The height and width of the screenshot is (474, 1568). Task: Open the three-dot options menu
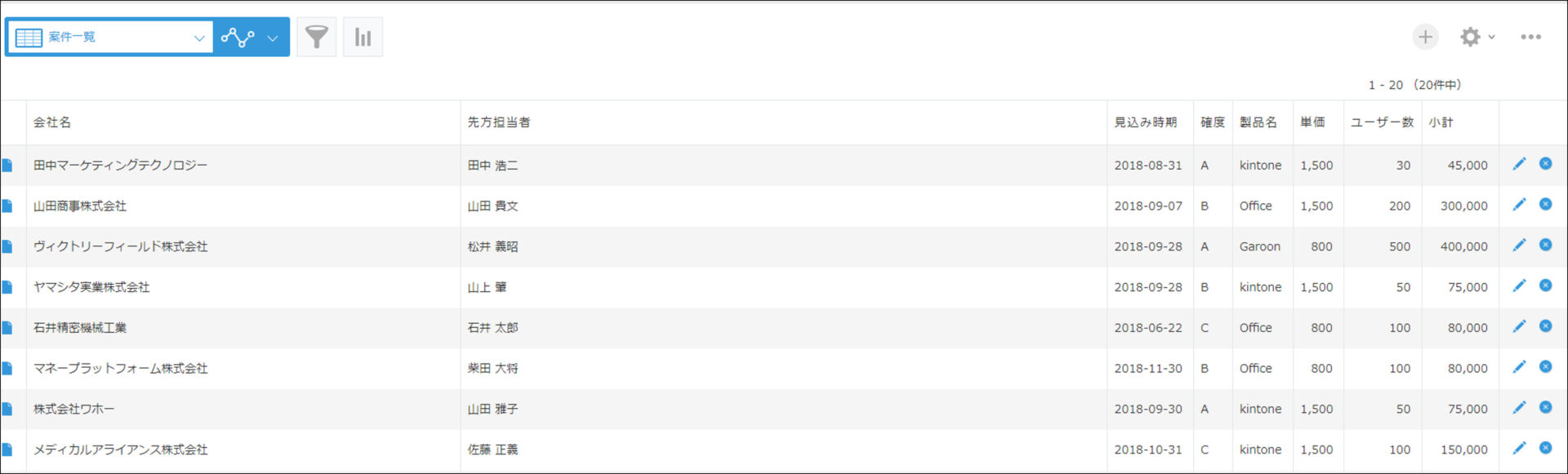click(1530, 37)
